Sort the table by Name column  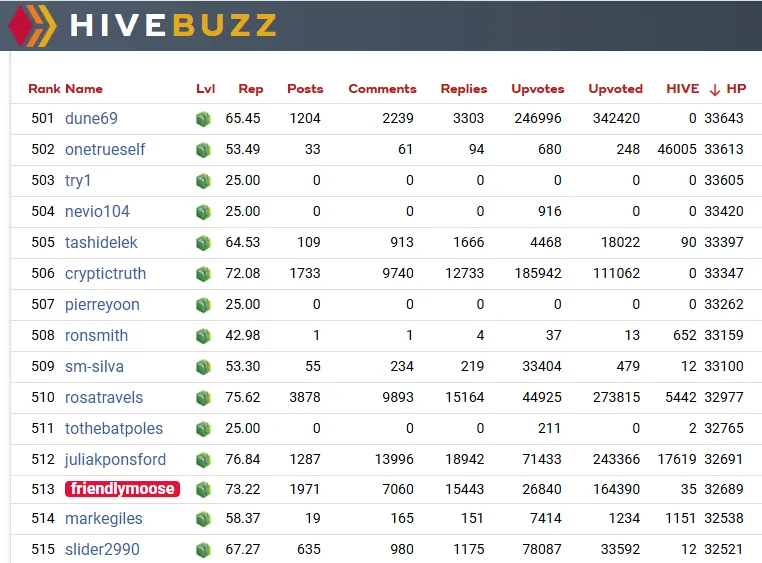tap(84, 89)
